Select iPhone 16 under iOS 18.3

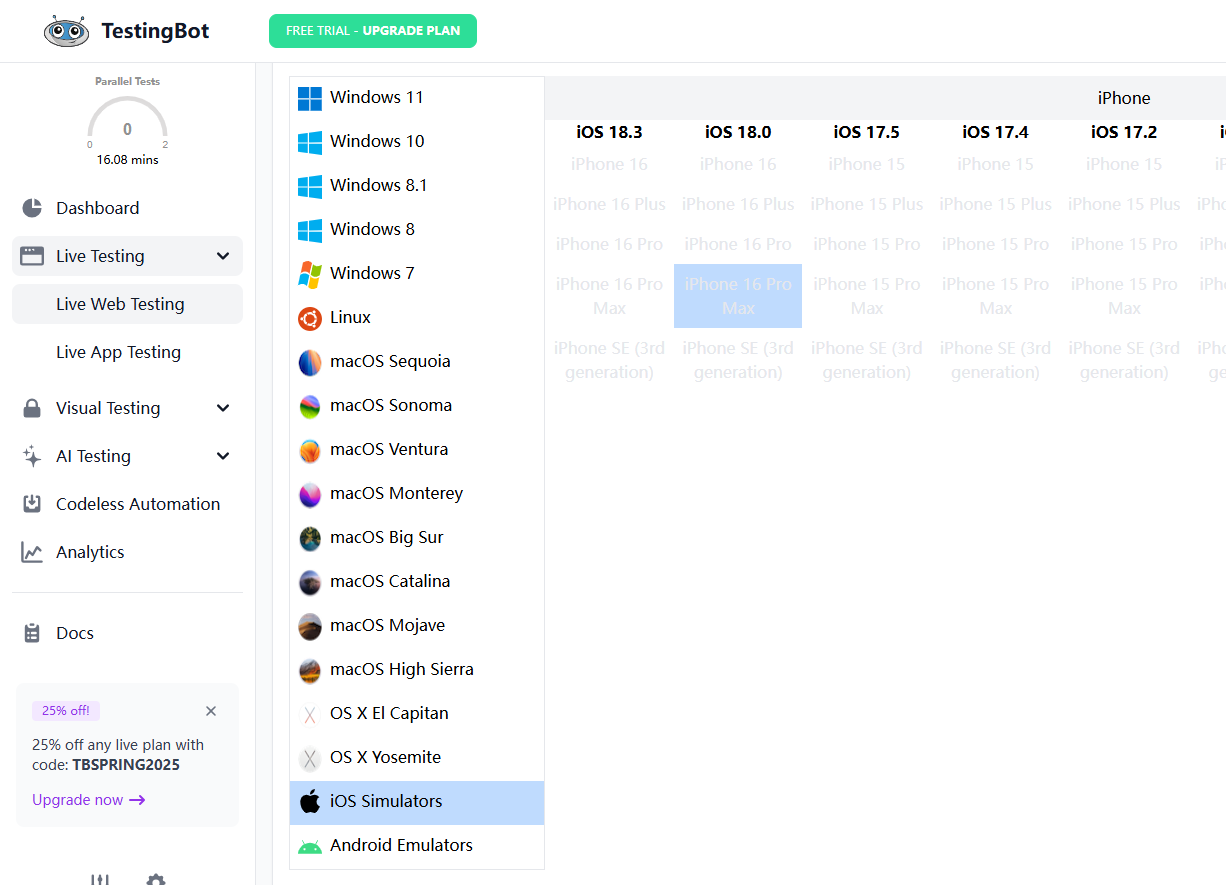(x=609, y=164)
